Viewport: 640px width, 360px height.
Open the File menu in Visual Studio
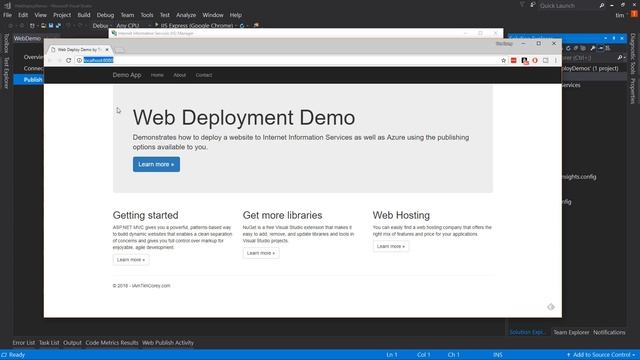[7, 15]
